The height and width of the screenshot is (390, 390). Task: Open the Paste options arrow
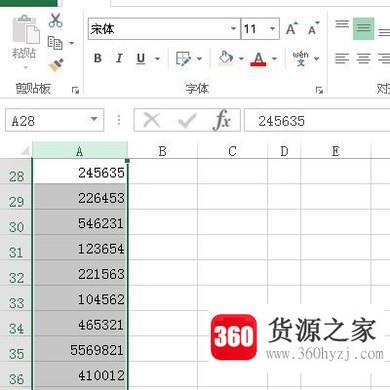point(26,68)
